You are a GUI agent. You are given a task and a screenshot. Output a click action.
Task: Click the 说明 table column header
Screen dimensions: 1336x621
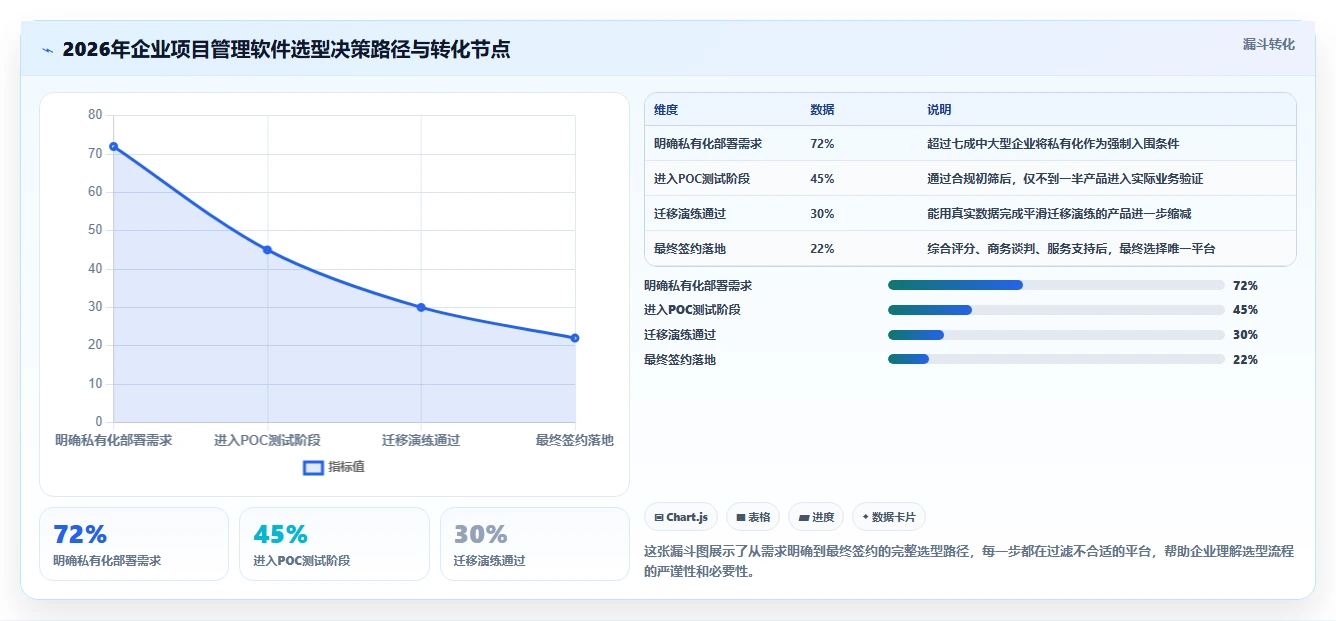point(939,110)
